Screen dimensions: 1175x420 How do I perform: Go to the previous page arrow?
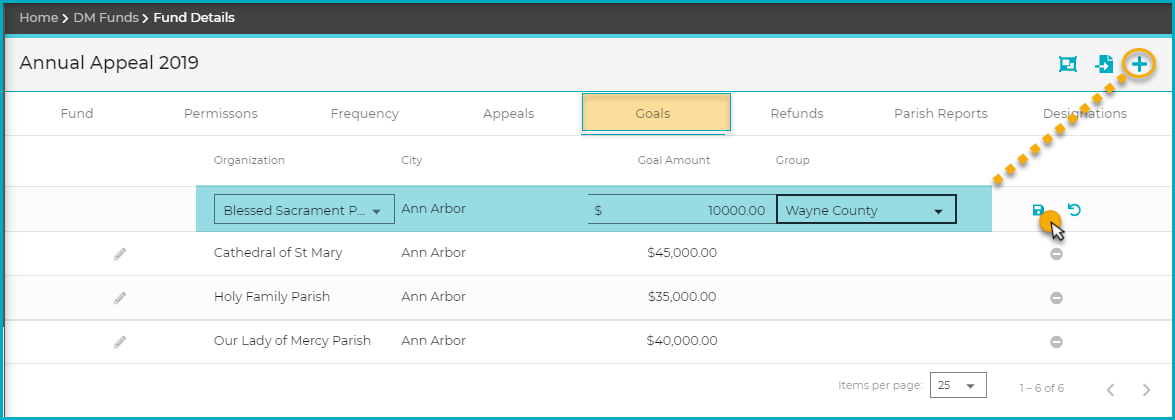pos(1111,389)
